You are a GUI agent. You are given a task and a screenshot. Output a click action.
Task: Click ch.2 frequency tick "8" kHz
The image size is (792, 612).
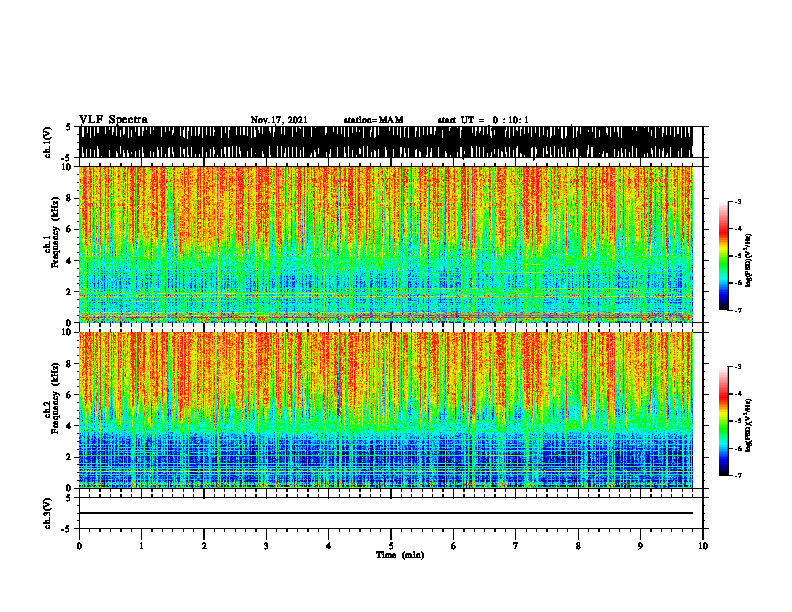70,364
